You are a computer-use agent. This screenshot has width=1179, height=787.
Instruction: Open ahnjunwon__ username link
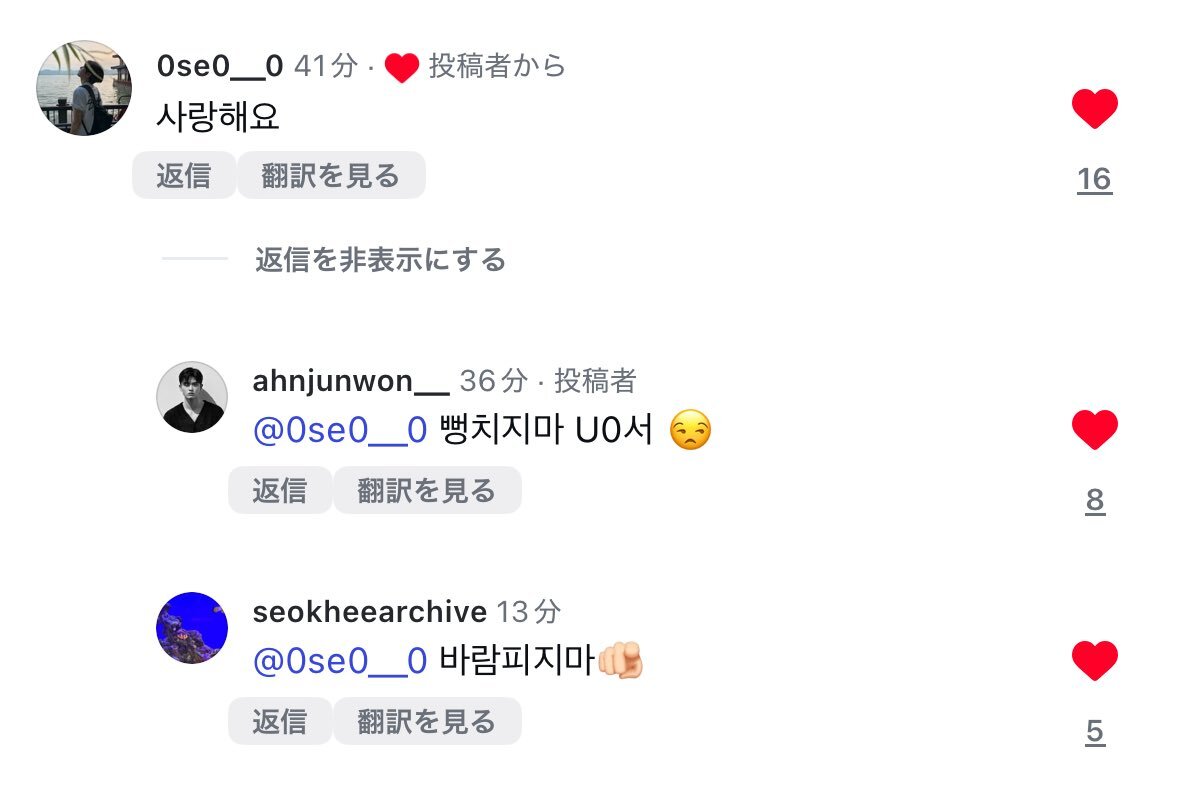351,381
